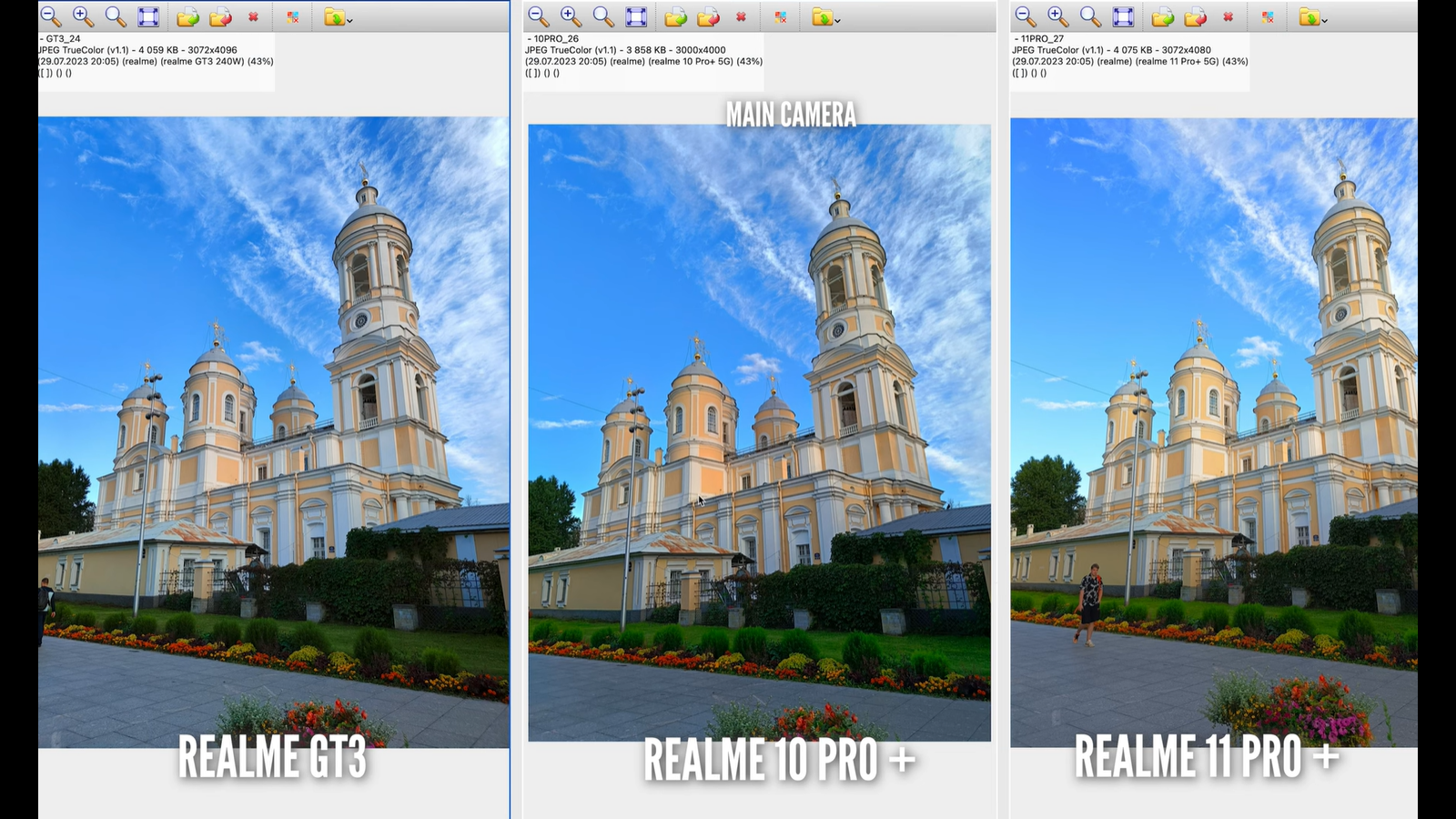Select the Realme 10 Pro+ church photo
The width and height of the screenshot is (1456, 819).
759,432
